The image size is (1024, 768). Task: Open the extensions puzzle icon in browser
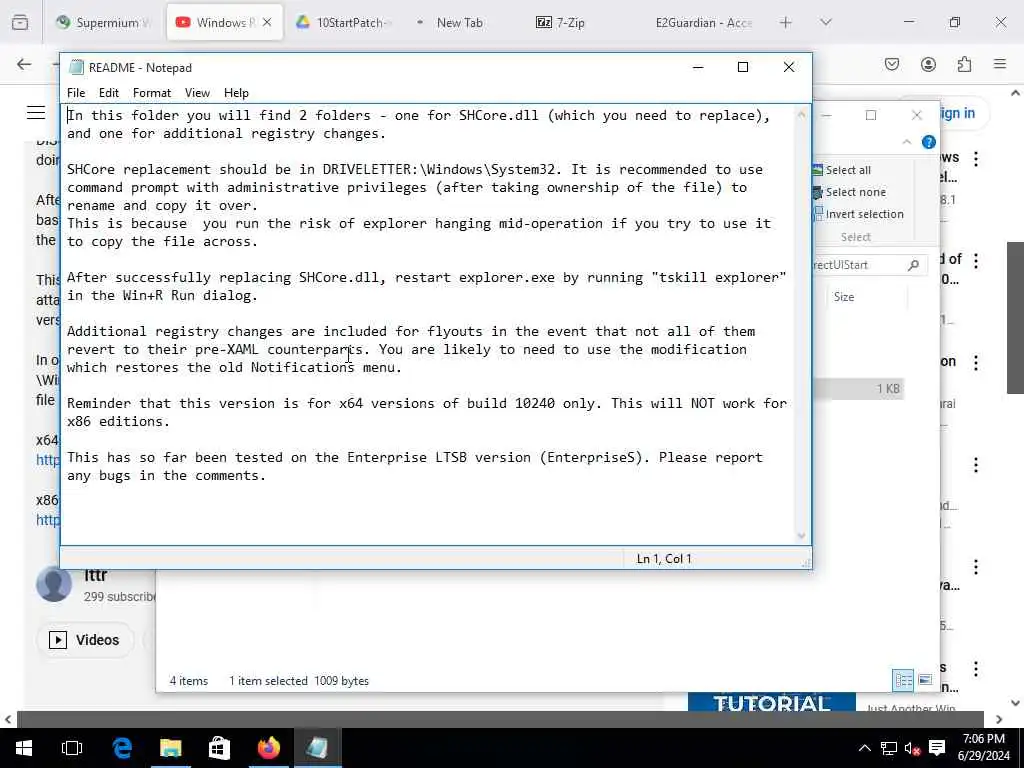[964, 64]
